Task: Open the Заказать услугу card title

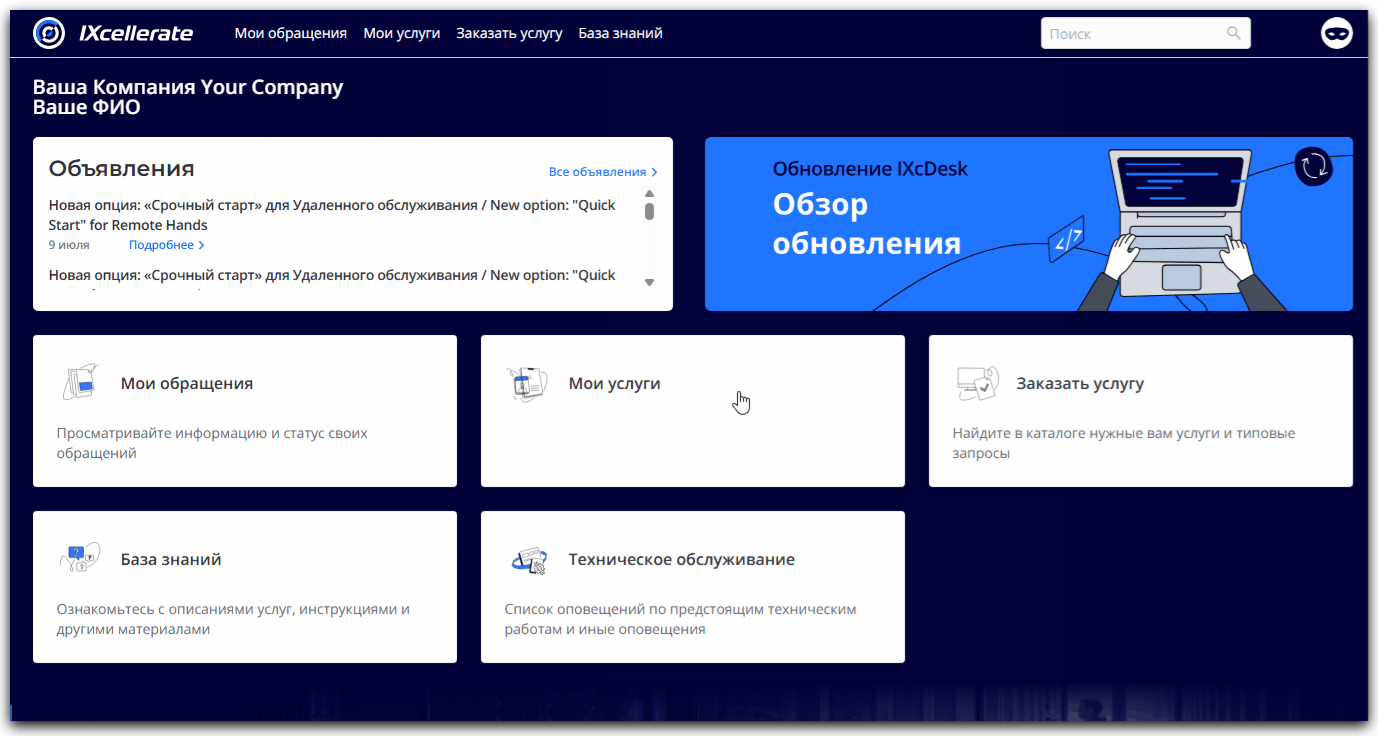Action: [x=1080, y=383]
